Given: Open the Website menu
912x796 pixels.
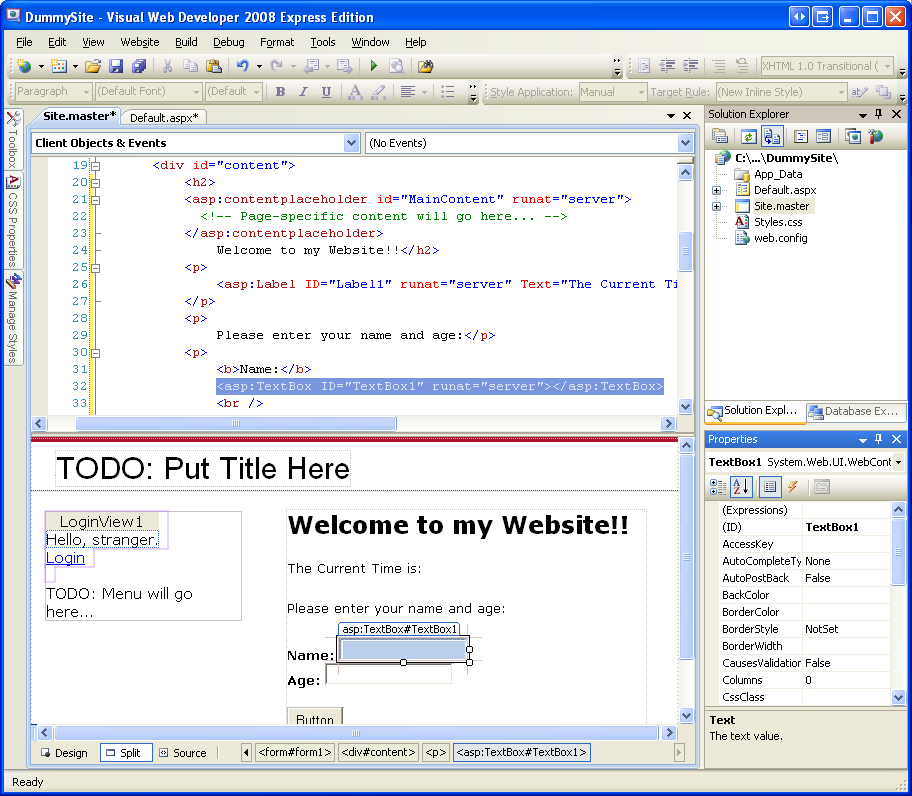Looking at the screenshot, I should (140, 42).
